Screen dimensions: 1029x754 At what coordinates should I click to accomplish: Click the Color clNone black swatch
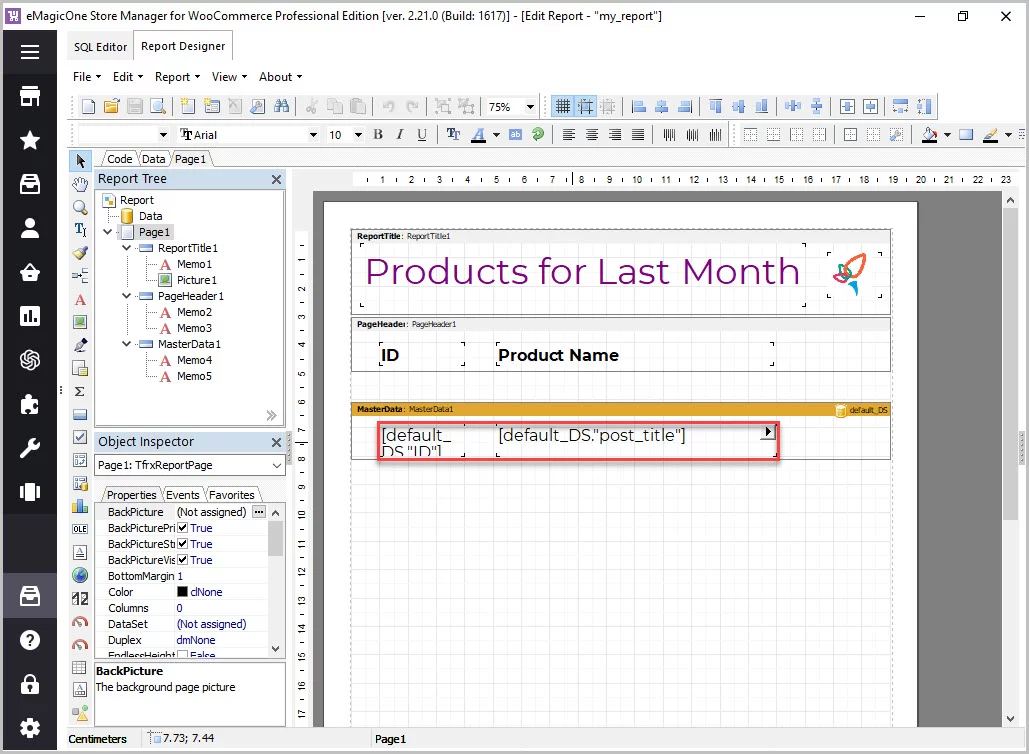[x=182, y=592]
